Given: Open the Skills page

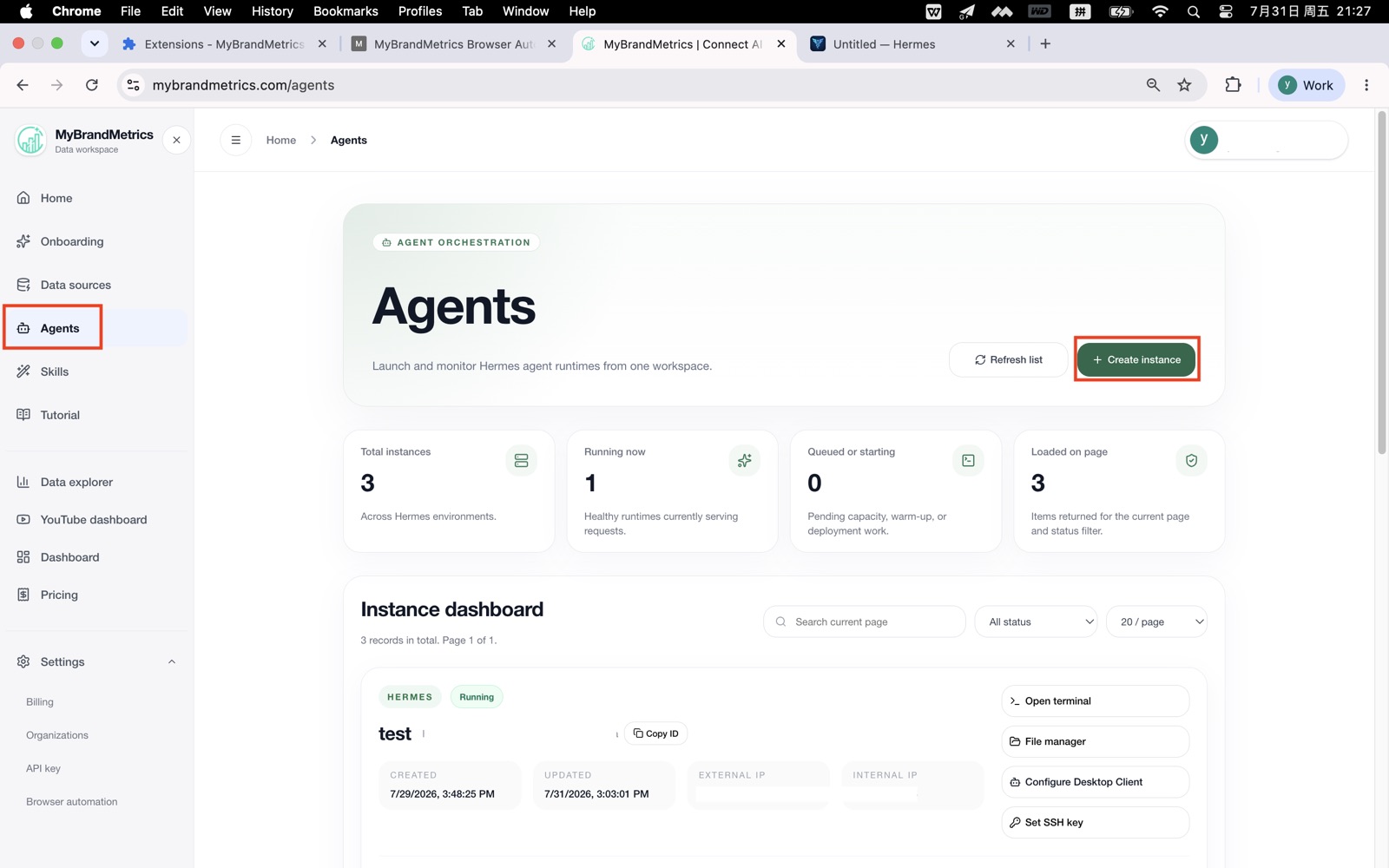Looking at the screenshot, I should 54,372.
